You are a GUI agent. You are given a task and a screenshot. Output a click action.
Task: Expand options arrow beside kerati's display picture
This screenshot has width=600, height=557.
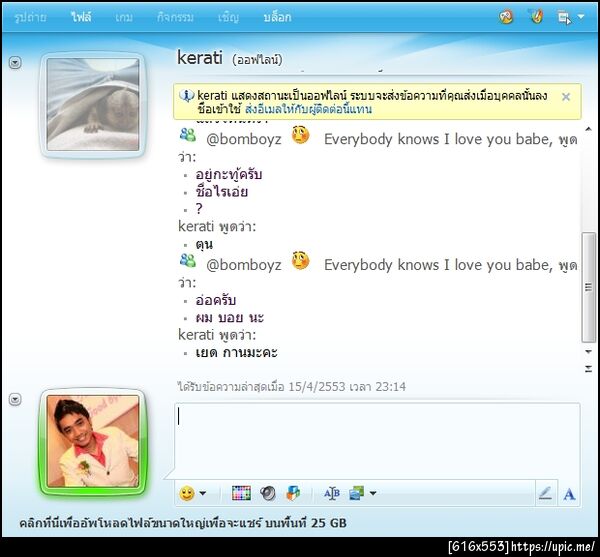(15, 62)
